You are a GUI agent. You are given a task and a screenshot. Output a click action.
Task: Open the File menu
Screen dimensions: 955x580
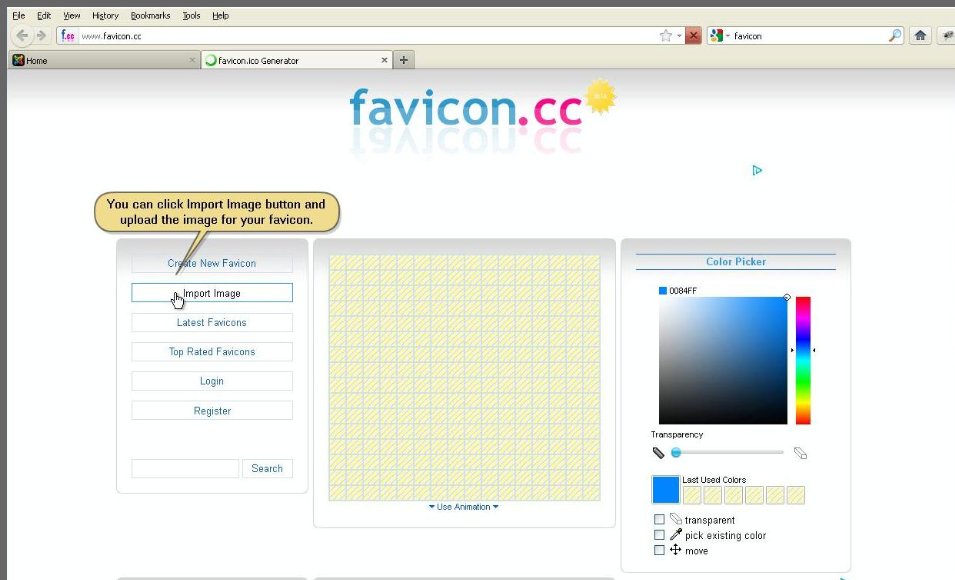click(19, 16)
